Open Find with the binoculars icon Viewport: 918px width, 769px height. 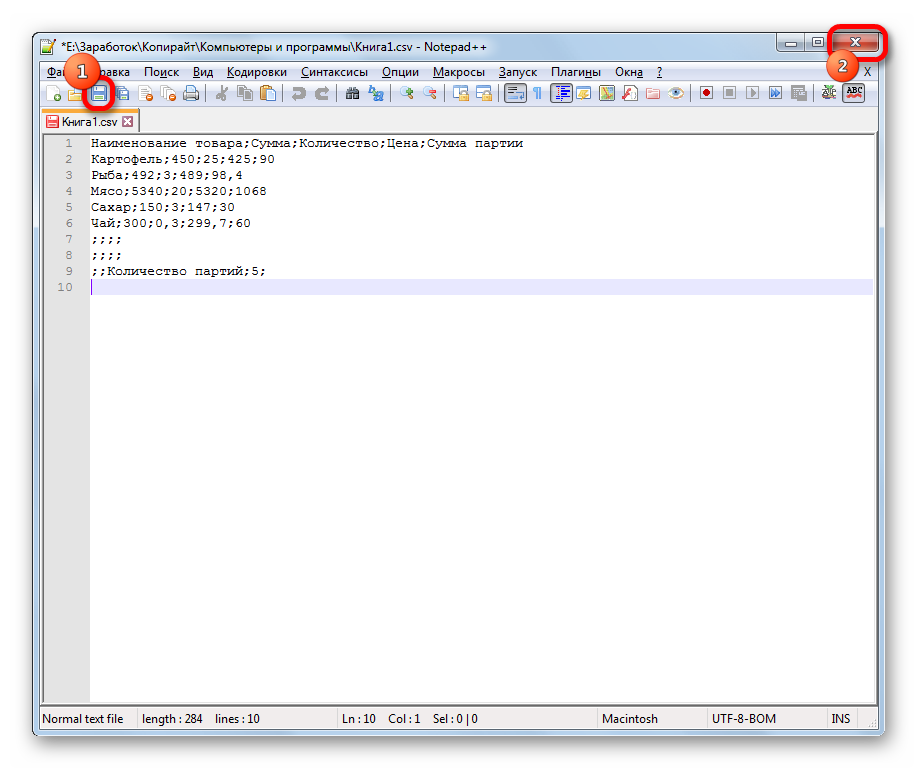click(352, 93)
